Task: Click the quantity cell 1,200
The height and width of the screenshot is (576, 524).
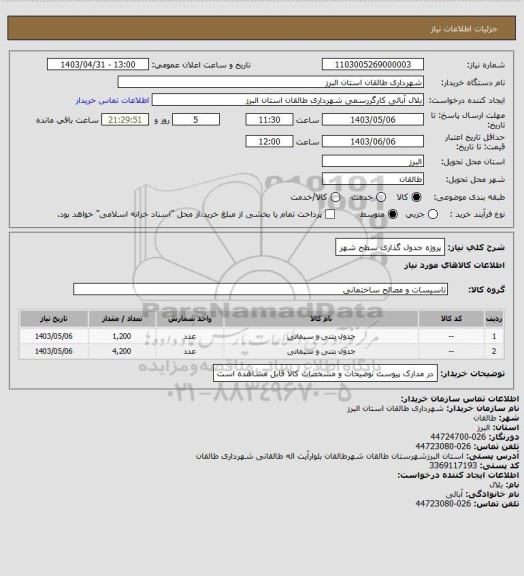Action: [122, 336]
